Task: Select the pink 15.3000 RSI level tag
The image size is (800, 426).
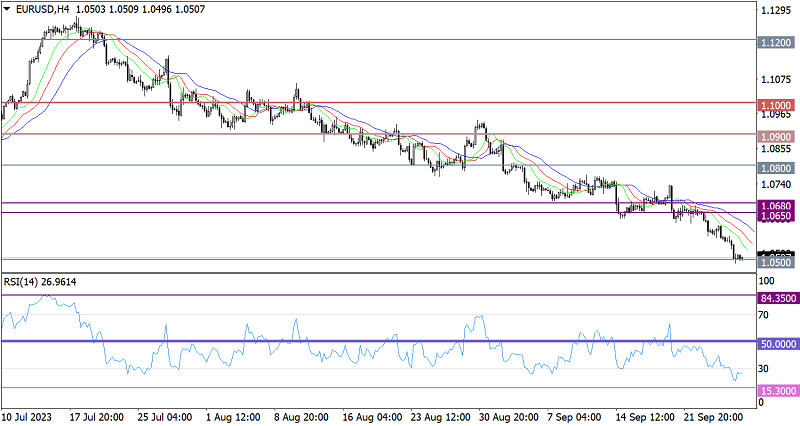Action: click(776, 390)
